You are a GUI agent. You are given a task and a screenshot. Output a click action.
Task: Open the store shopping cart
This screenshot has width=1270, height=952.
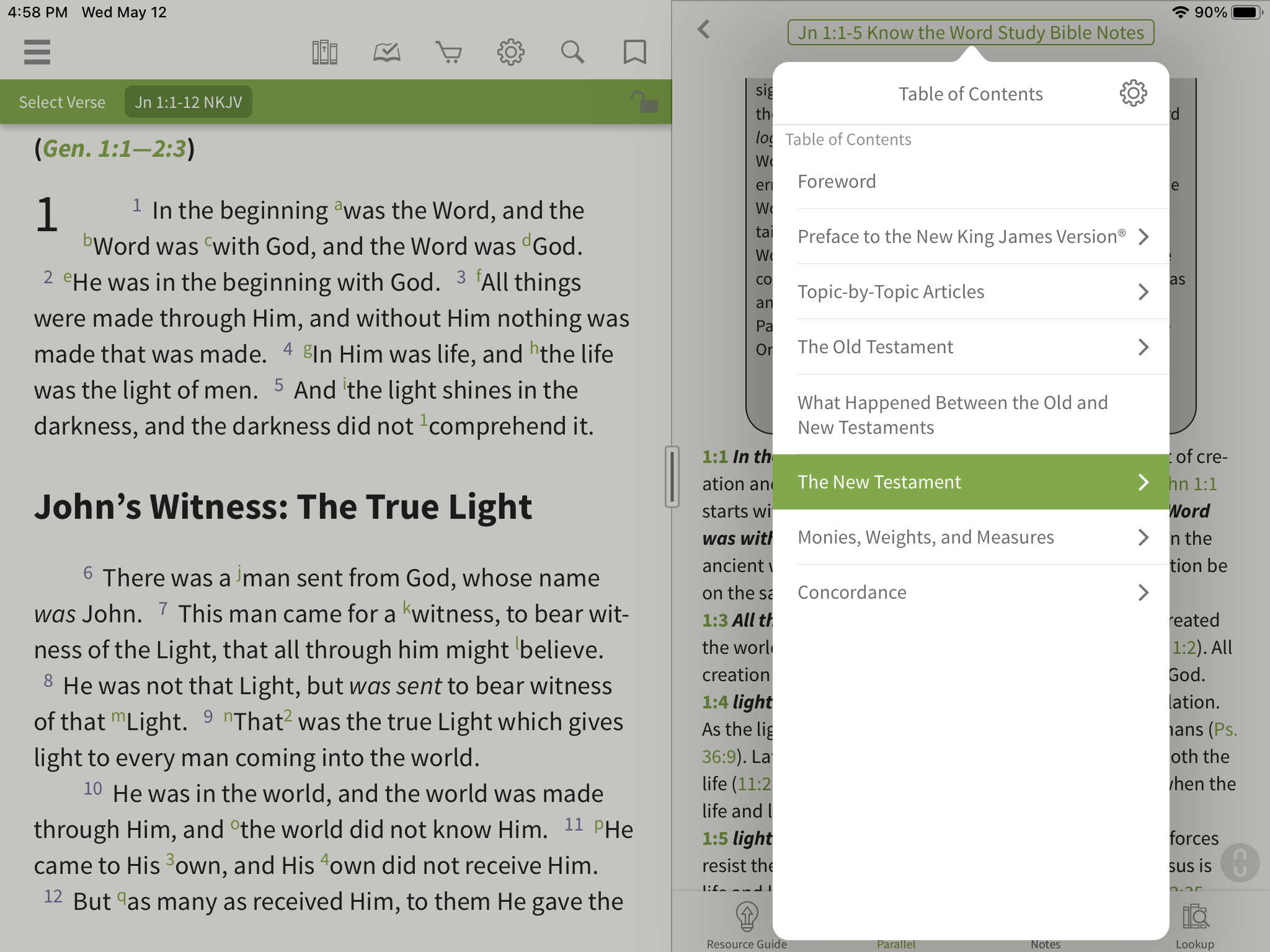(x=448, y=52)
